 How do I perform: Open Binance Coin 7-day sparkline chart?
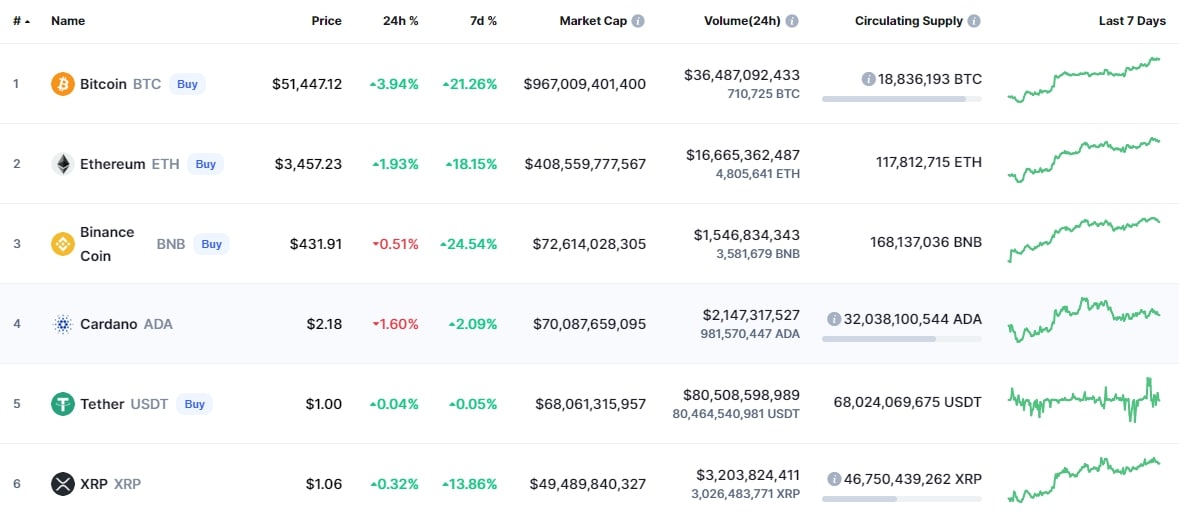pos(1084,239)
